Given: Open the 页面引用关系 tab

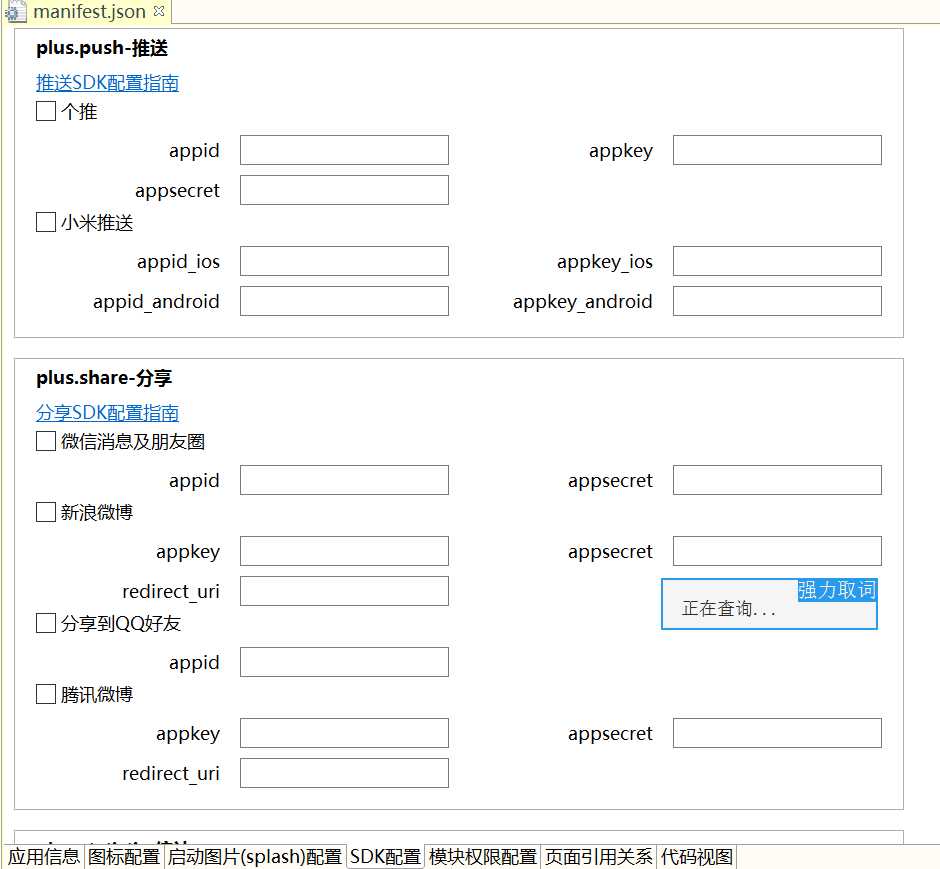Looking at the screenshot, I should pyautogui.click(x=598, y=857).
